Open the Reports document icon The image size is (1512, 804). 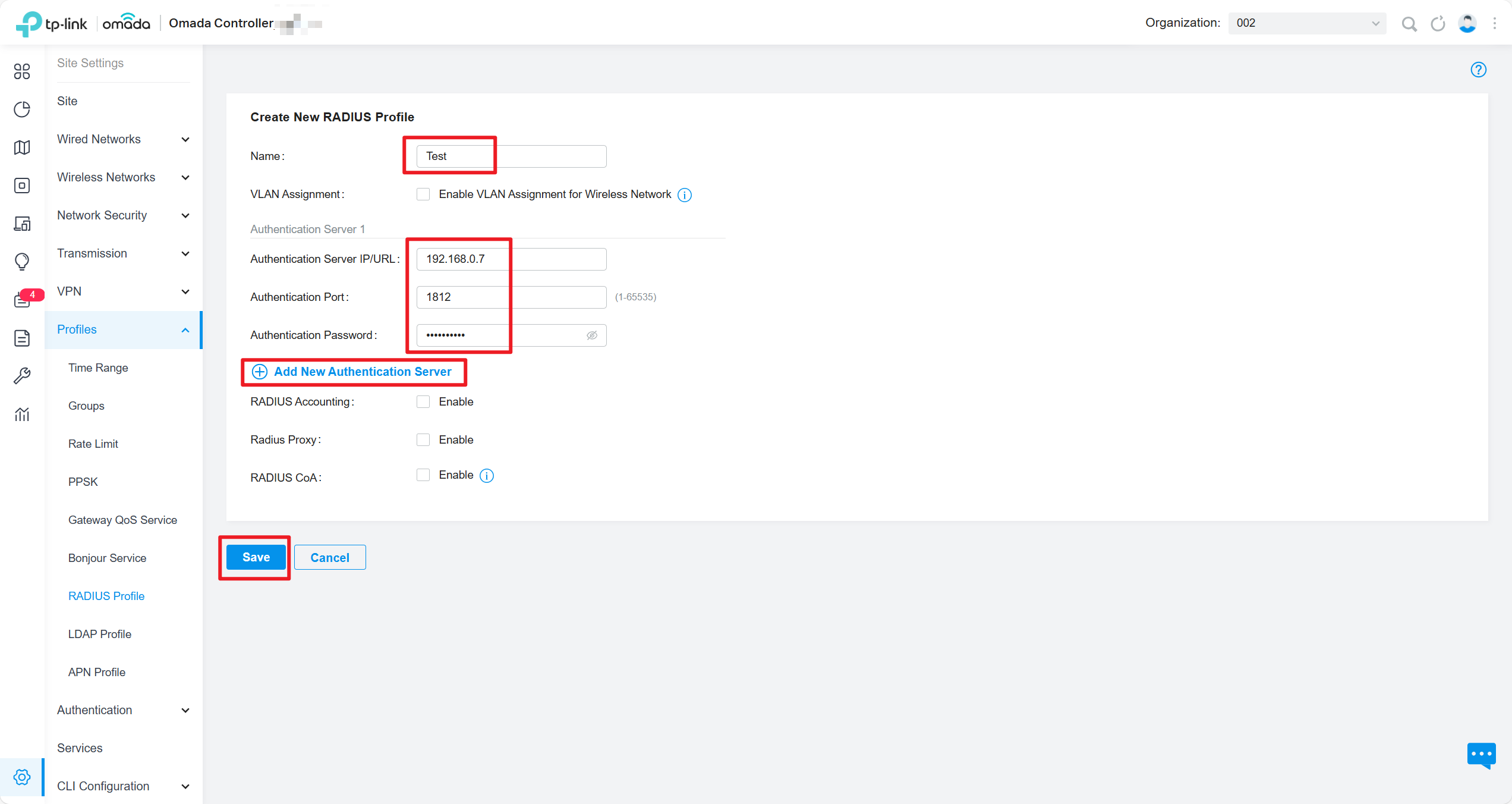pos(22,338)
